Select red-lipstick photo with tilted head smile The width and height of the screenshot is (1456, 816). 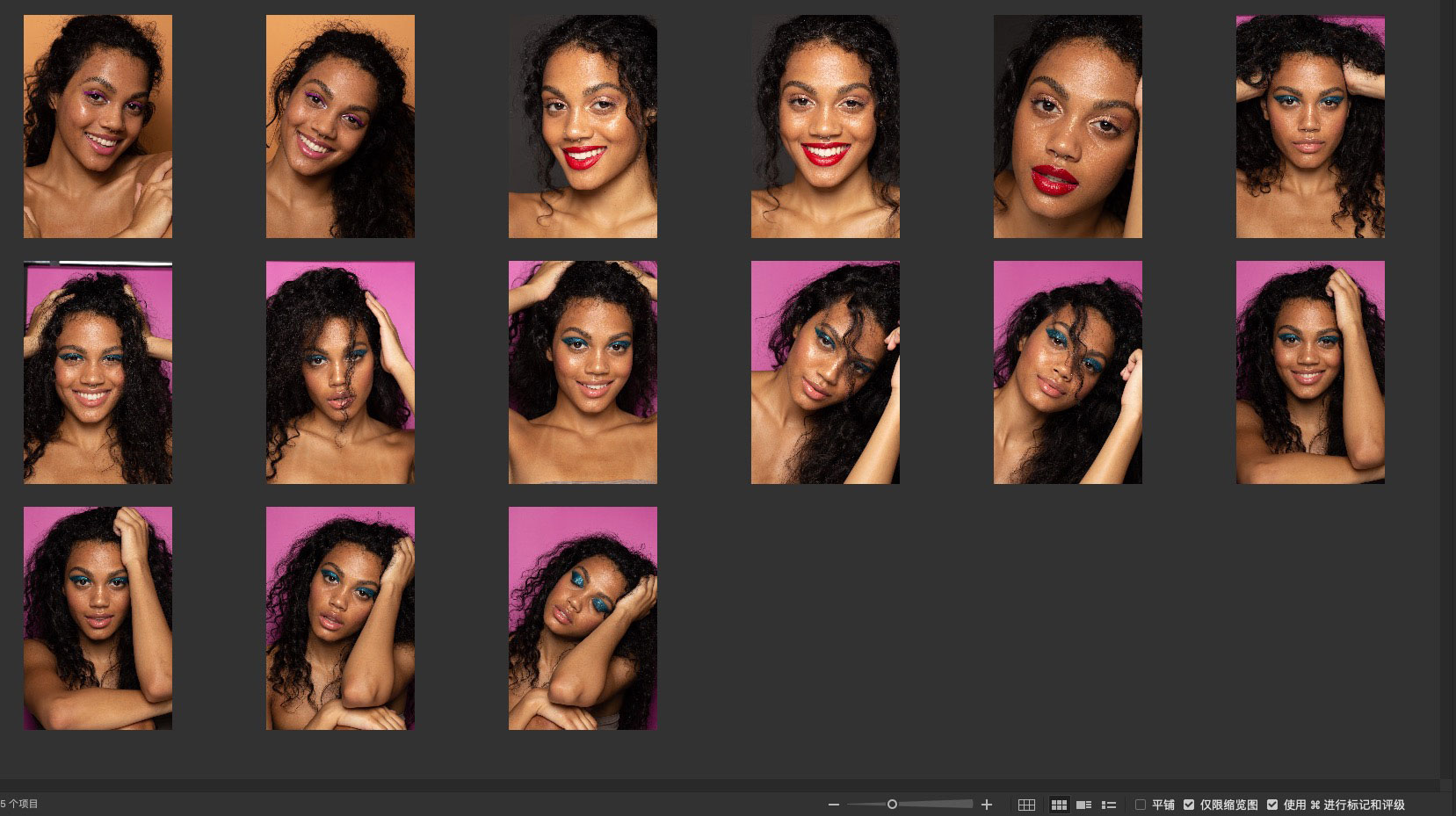[583, 126]
